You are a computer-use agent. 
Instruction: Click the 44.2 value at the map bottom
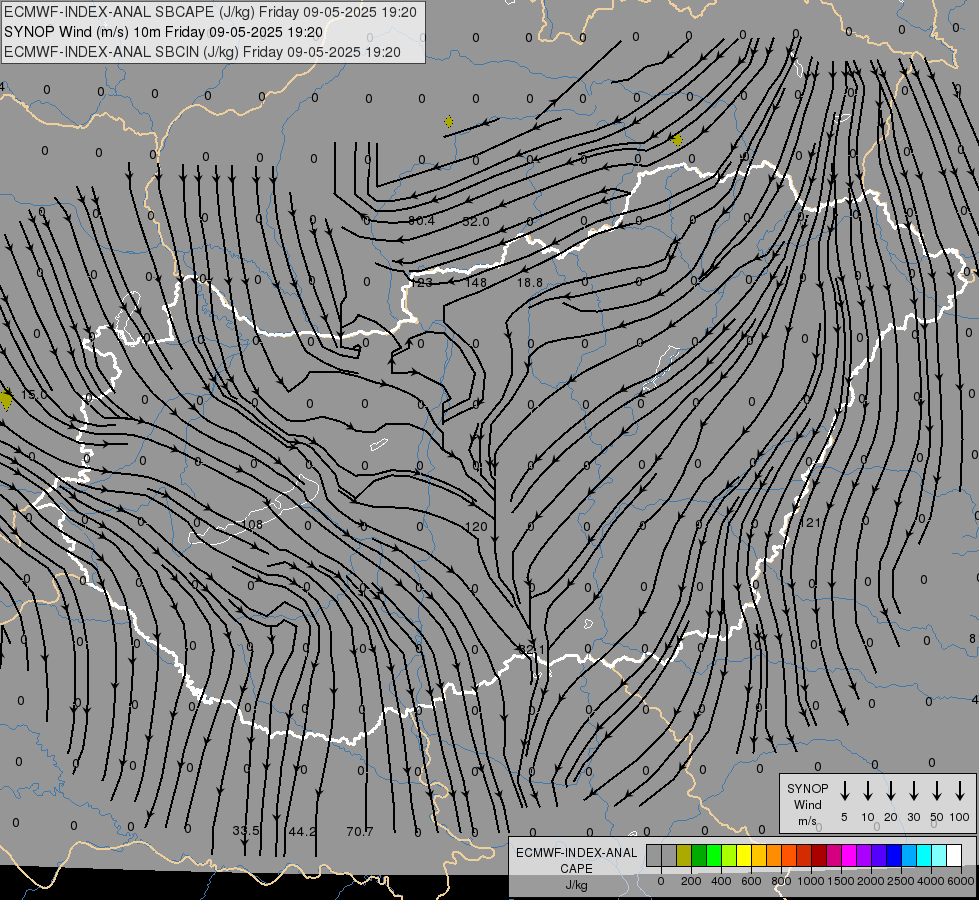click(x=302, y=831)
